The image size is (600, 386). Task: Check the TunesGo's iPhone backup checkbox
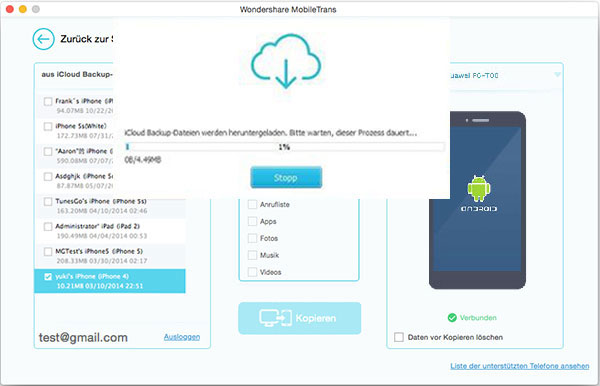(48, 201)
